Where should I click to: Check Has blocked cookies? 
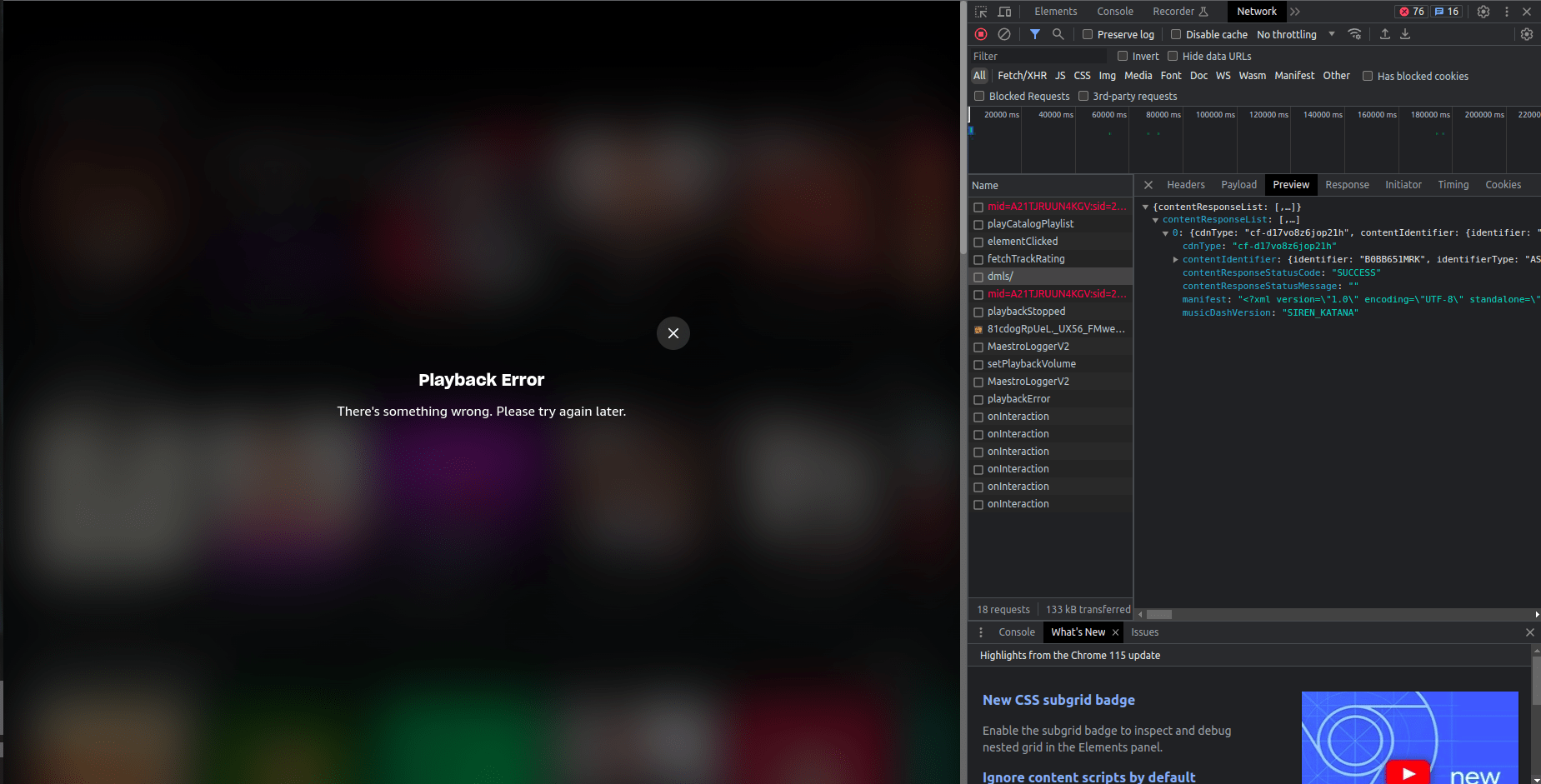1368,76
